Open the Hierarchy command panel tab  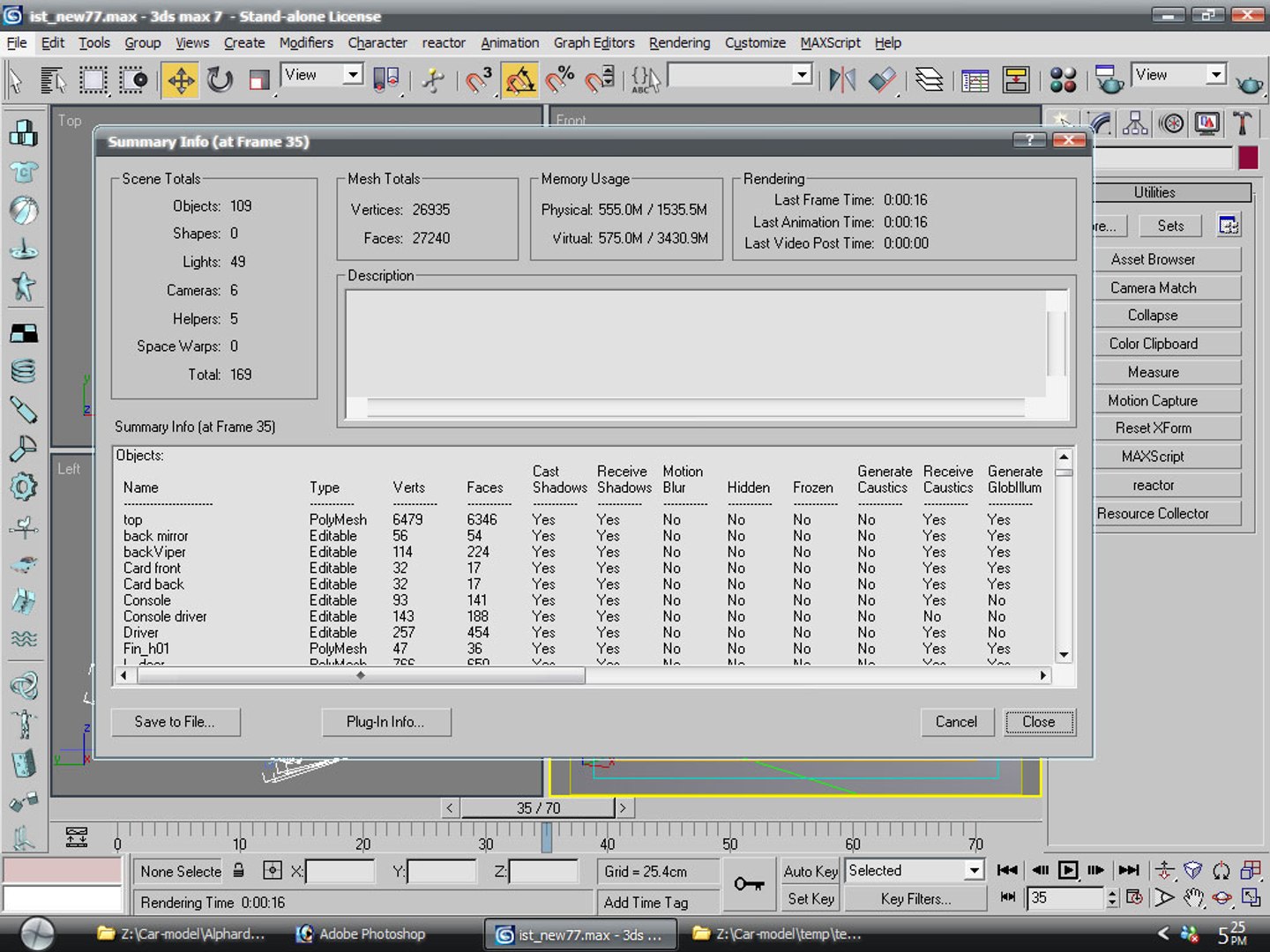click(1135, 123)
